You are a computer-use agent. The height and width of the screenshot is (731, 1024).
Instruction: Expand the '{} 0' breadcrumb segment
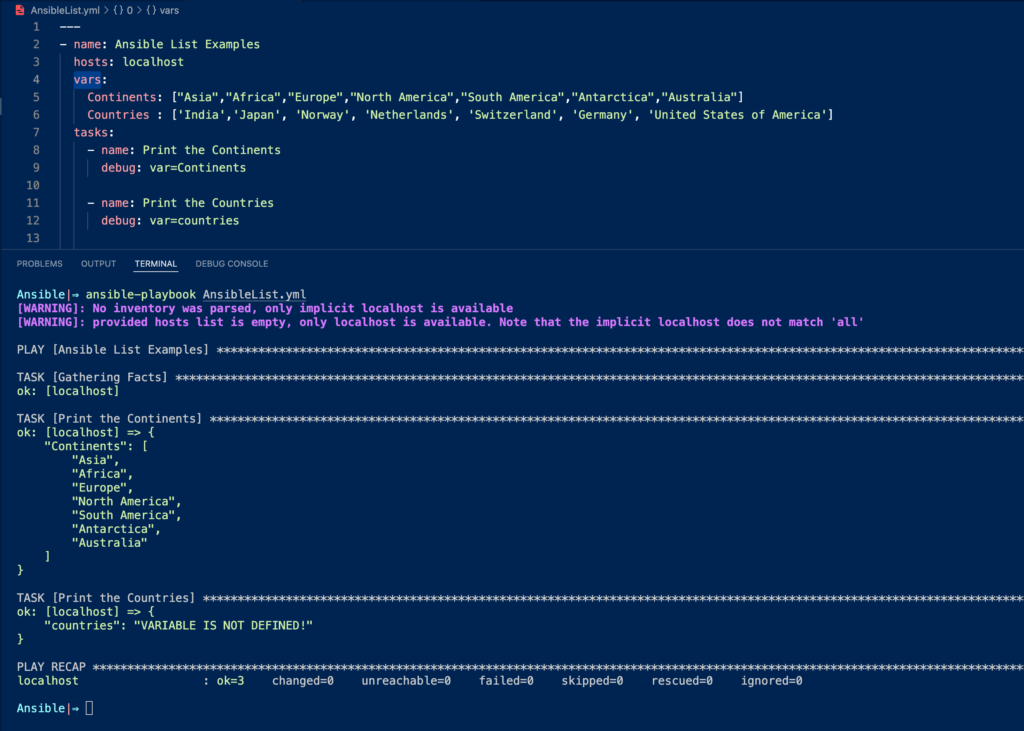[120, 10]
